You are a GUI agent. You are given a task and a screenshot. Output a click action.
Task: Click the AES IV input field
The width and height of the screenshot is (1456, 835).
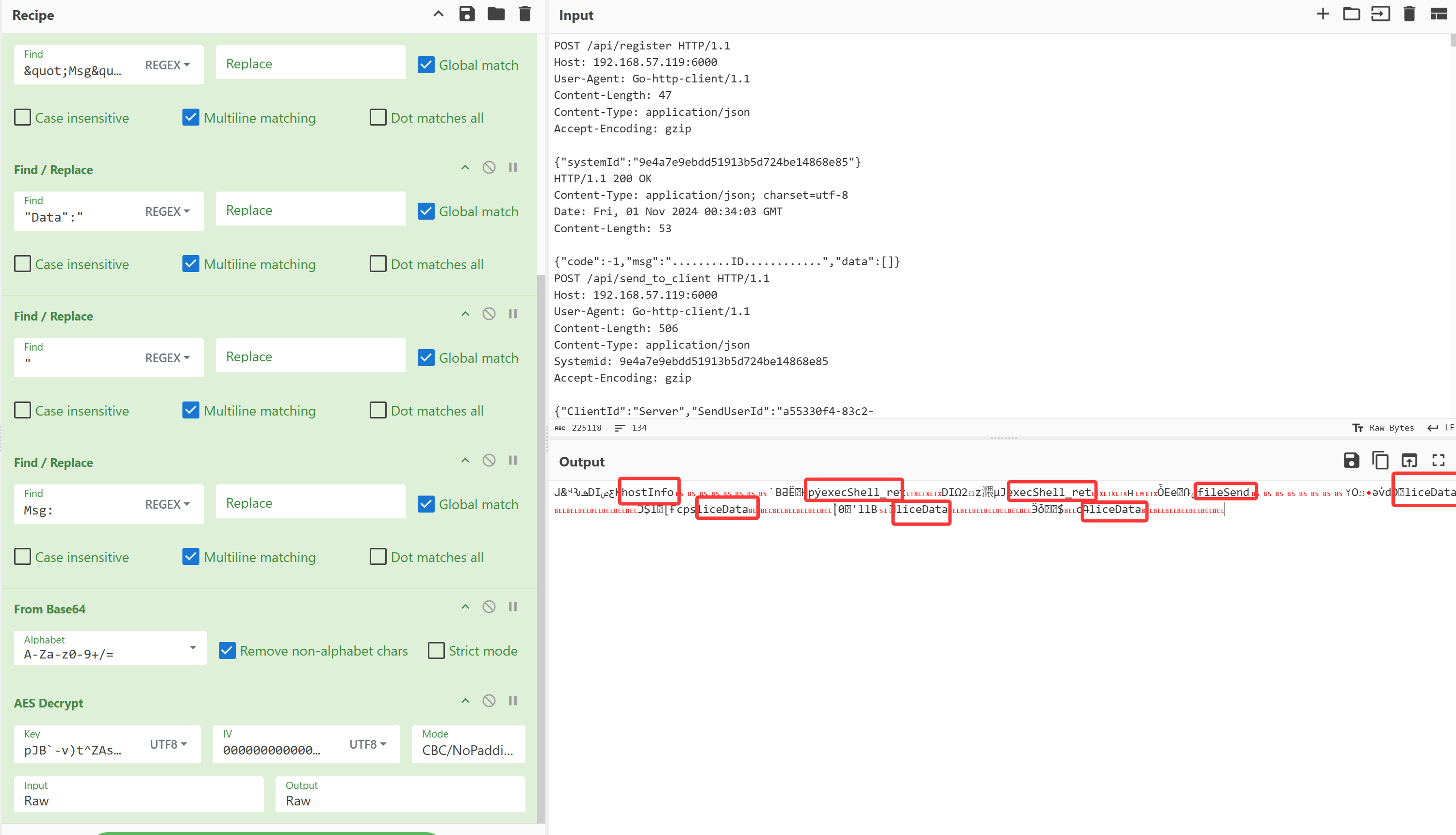[273, 750]
